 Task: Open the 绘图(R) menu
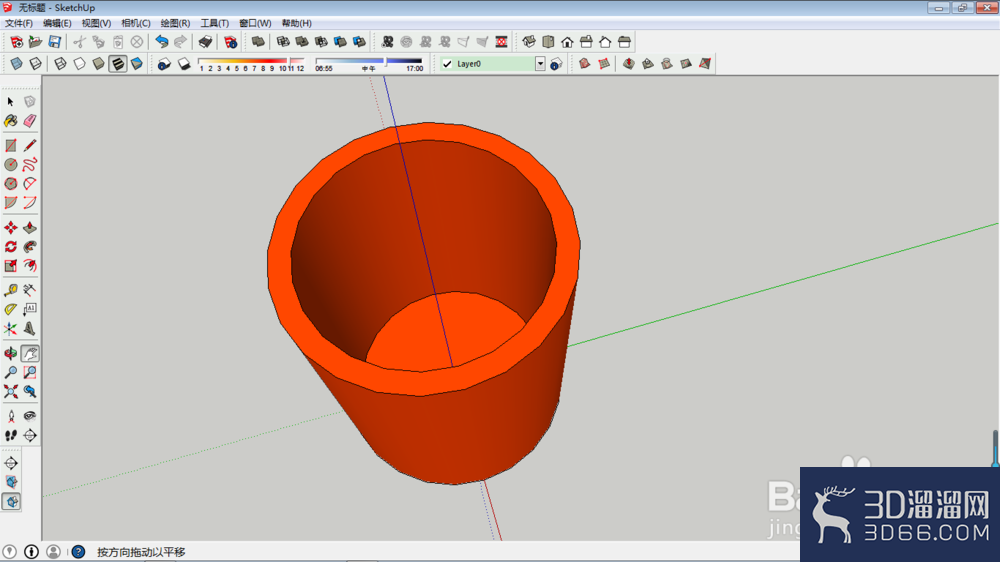175,23
